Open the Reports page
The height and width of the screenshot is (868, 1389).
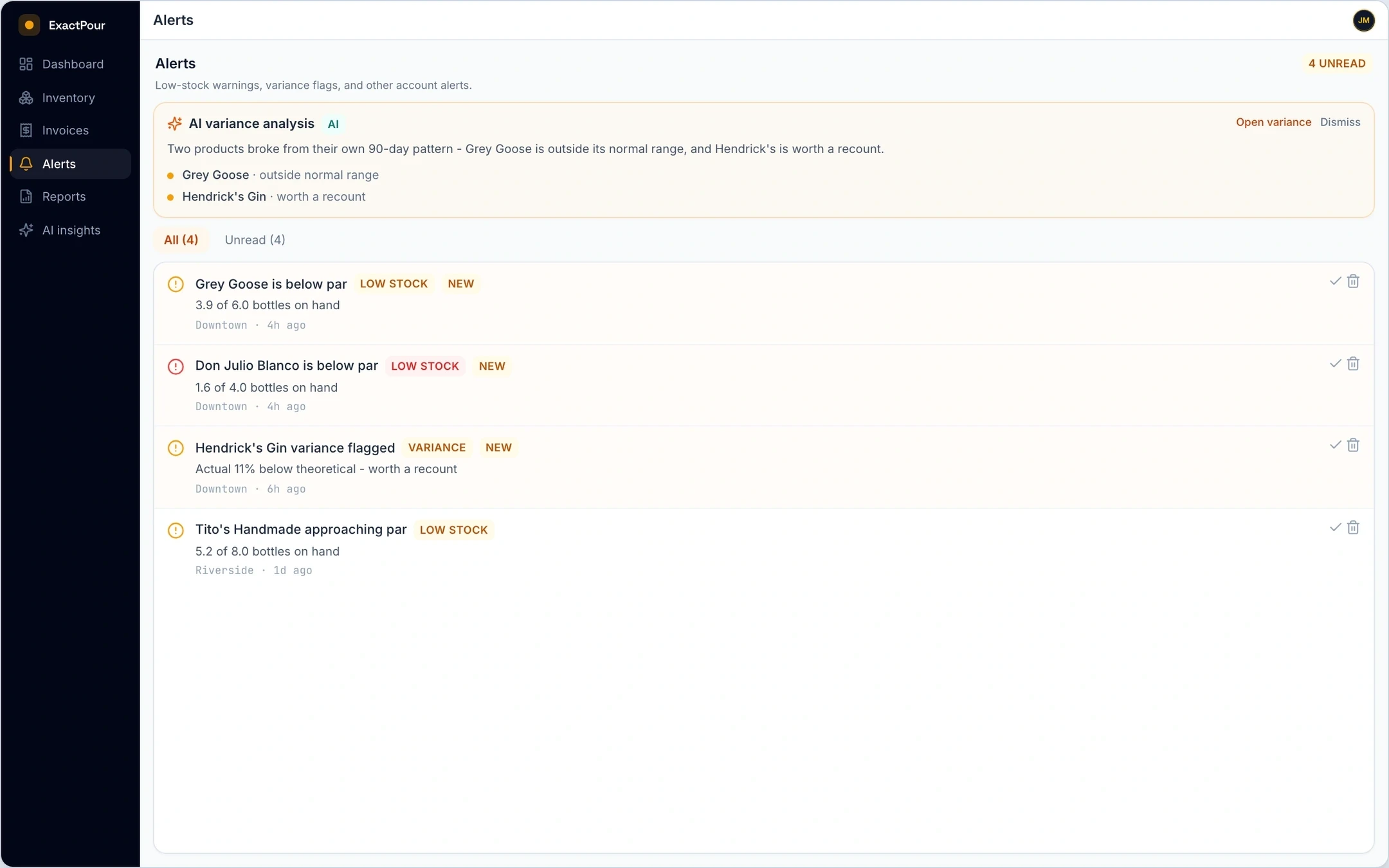coord(70,197)
